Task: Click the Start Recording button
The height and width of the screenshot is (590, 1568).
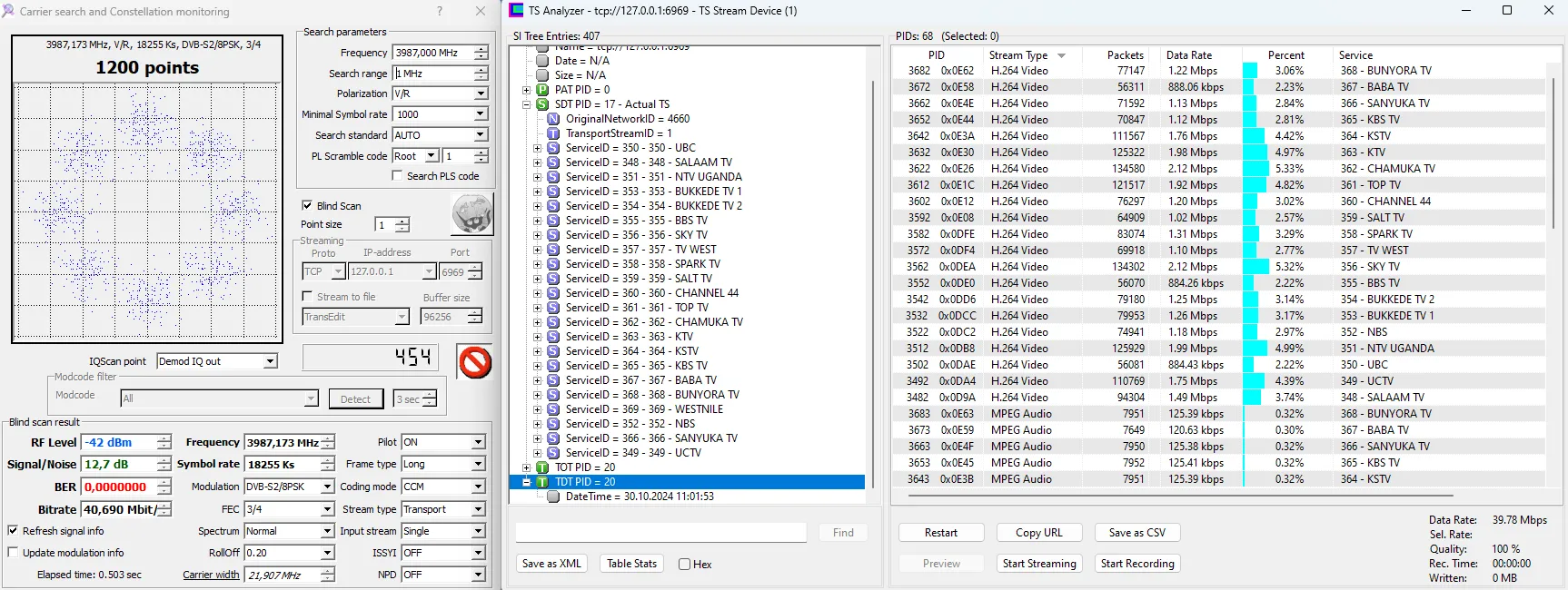Action: click(x=1136, y=564)
